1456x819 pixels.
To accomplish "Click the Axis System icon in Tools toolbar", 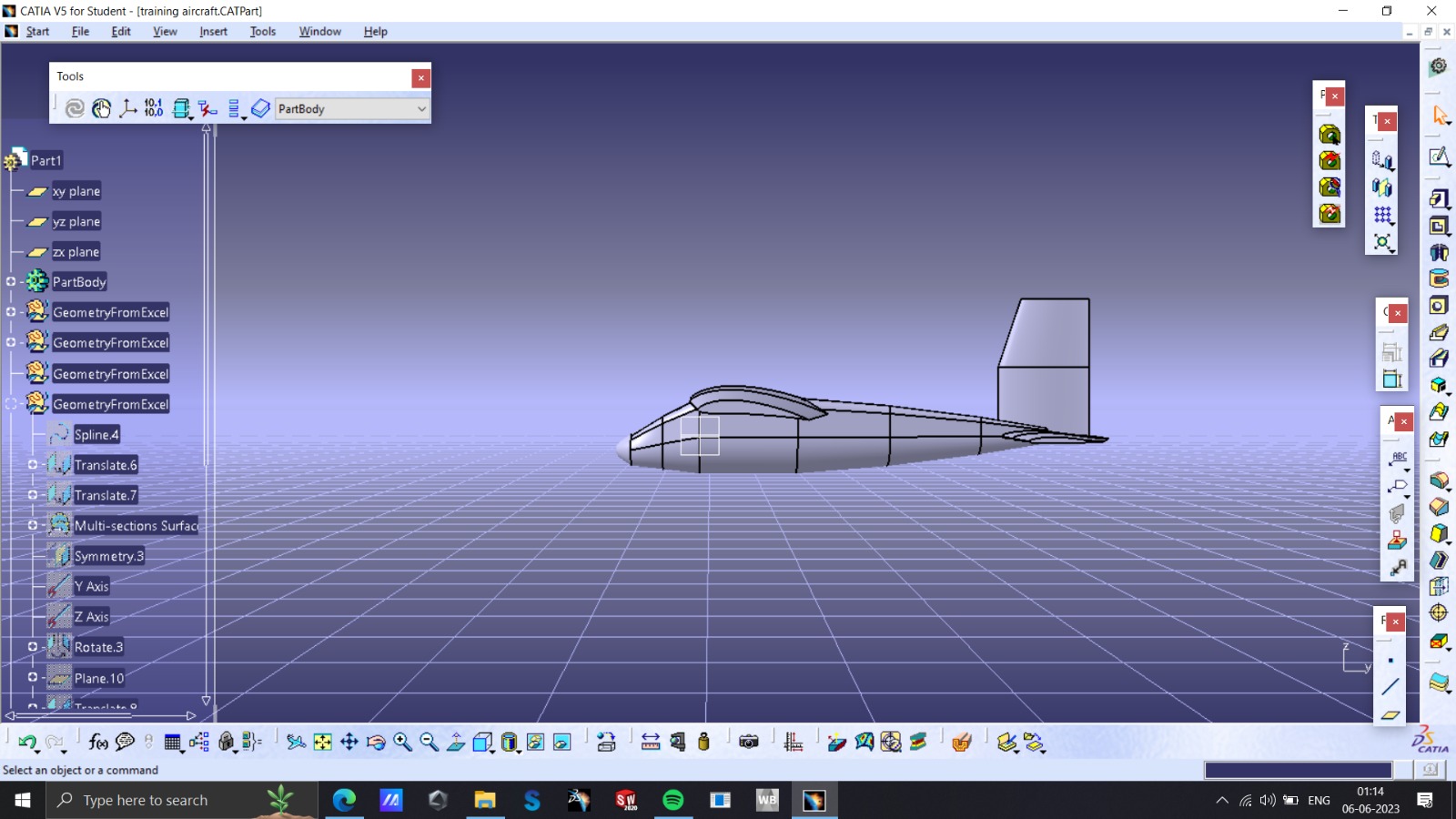I will pyautogui.click(x=127, y=108).
